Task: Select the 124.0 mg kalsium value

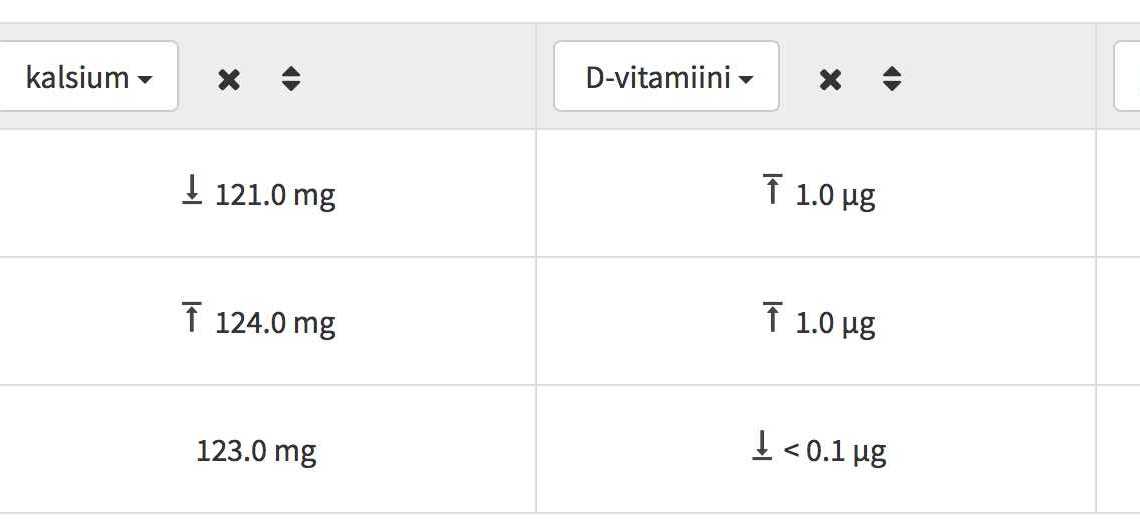Action: pyautogui.click(x=276, y=323)
